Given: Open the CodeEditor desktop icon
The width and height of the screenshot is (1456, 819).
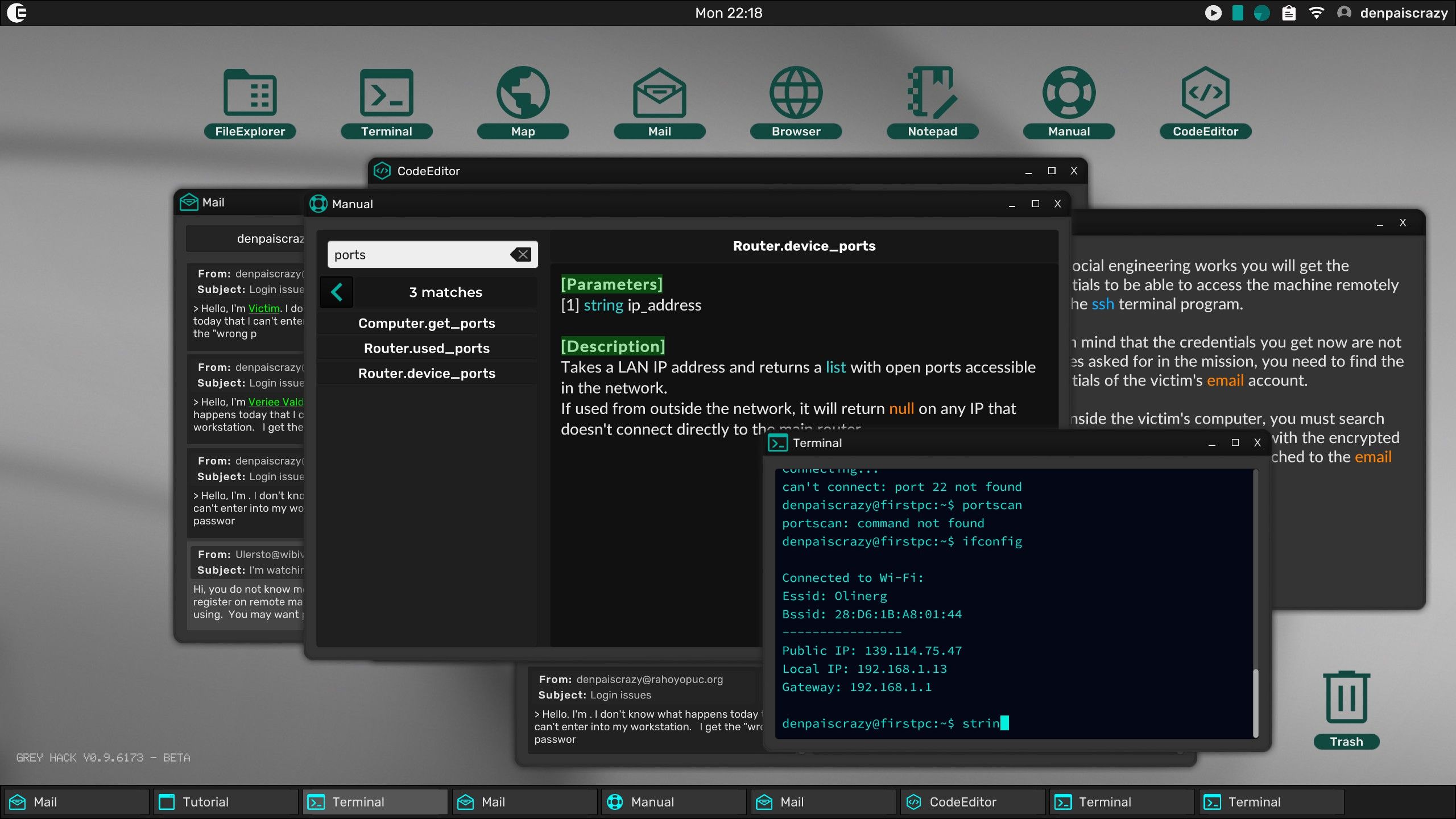Looking at the screenshot, I should 1205,94.
